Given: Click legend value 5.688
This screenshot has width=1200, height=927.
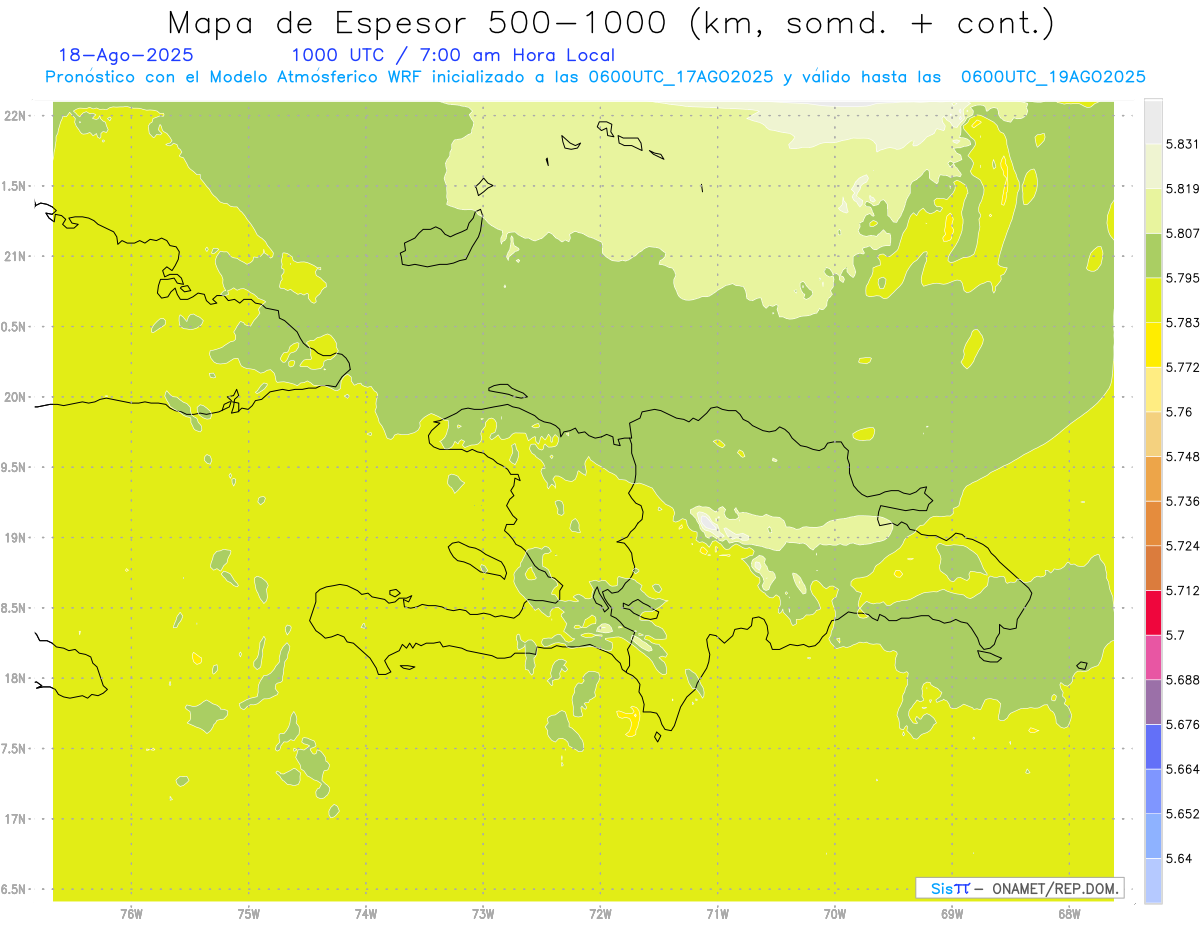Looking at the screenshot, I should click(x=1184, y=679).
